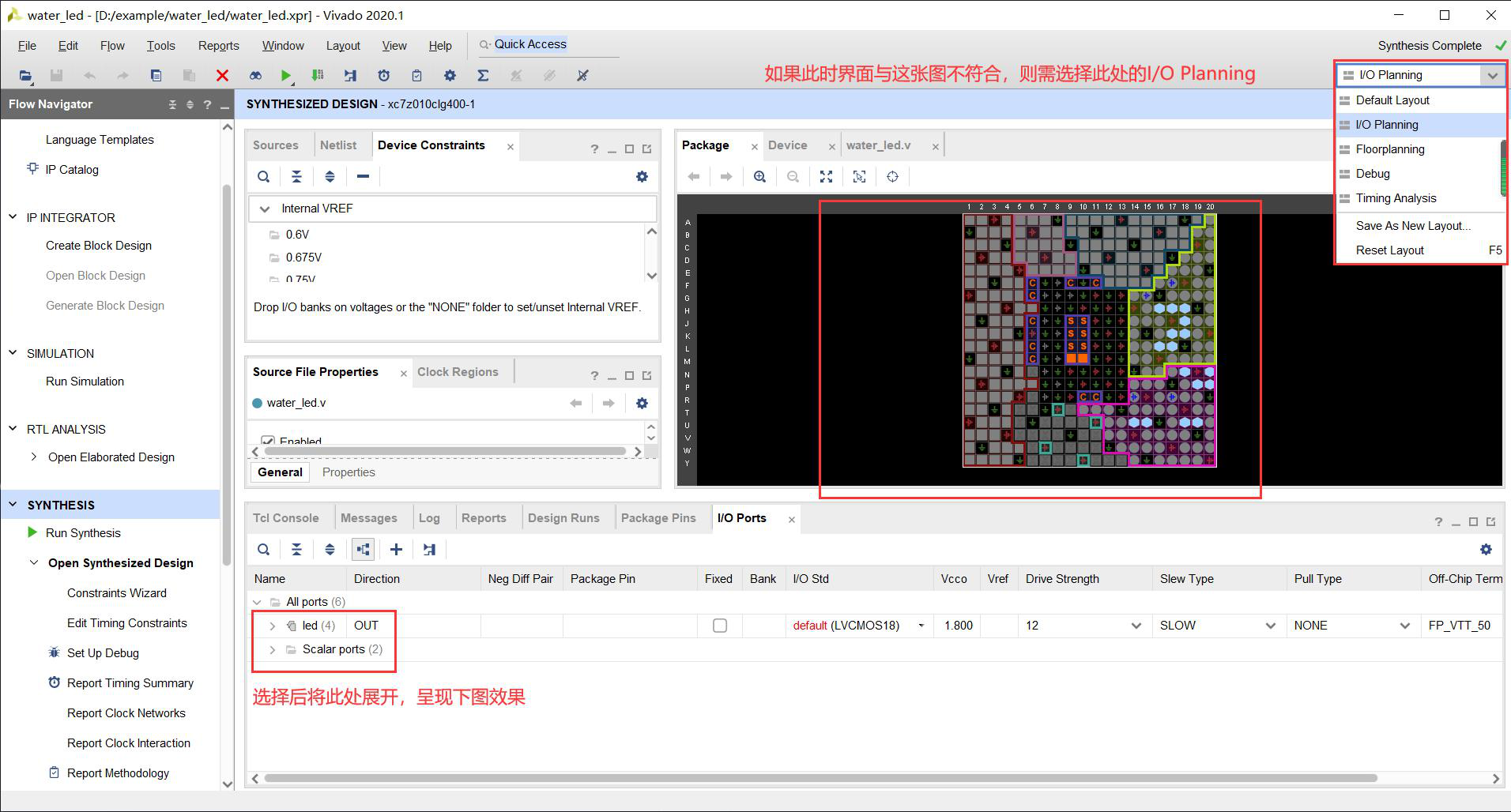Search in Device Constraints panel
1511x812 pixels.
tap(264, 177)
